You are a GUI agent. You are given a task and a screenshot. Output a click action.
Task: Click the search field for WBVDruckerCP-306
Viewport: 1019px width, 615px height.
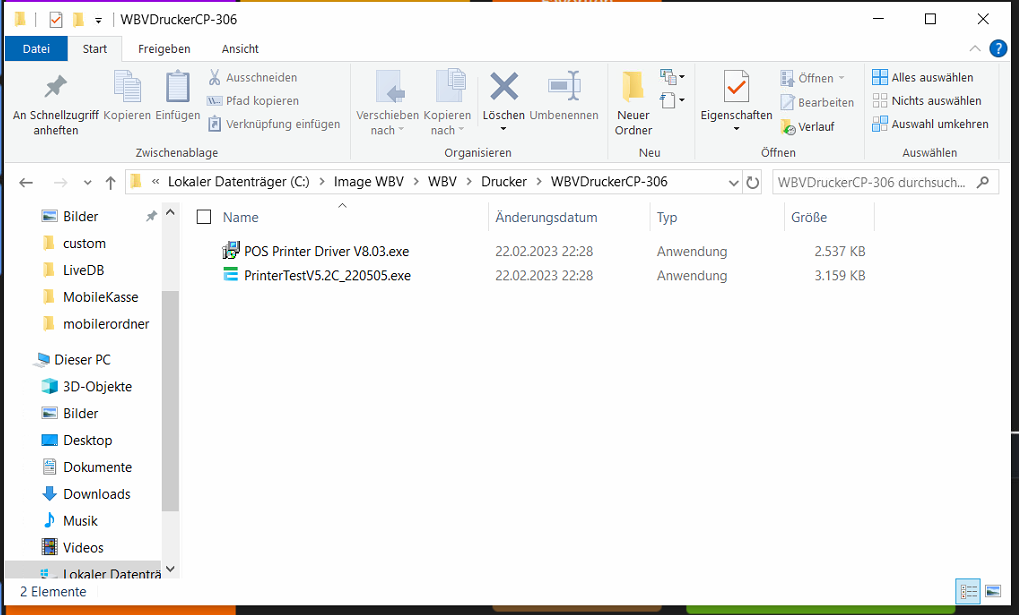click(875, 182)
